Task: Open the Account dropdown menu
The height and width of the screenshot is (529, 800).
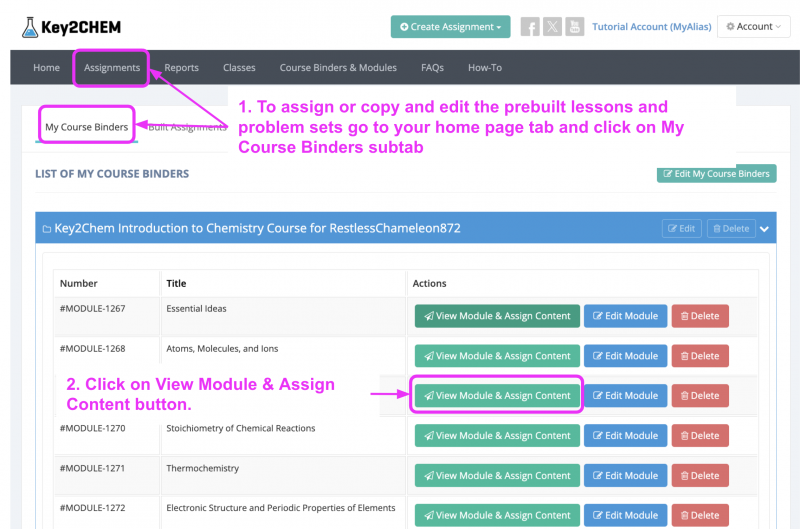Action: (753, 27)
